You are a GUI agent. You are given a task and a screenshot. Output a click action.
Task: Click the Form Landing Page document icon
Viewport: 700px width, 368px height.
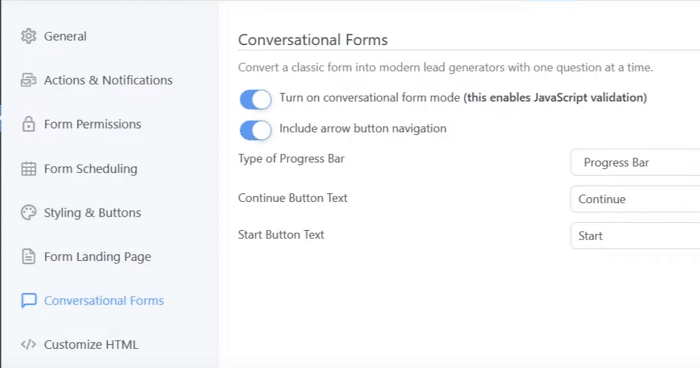tap(29, 257)
